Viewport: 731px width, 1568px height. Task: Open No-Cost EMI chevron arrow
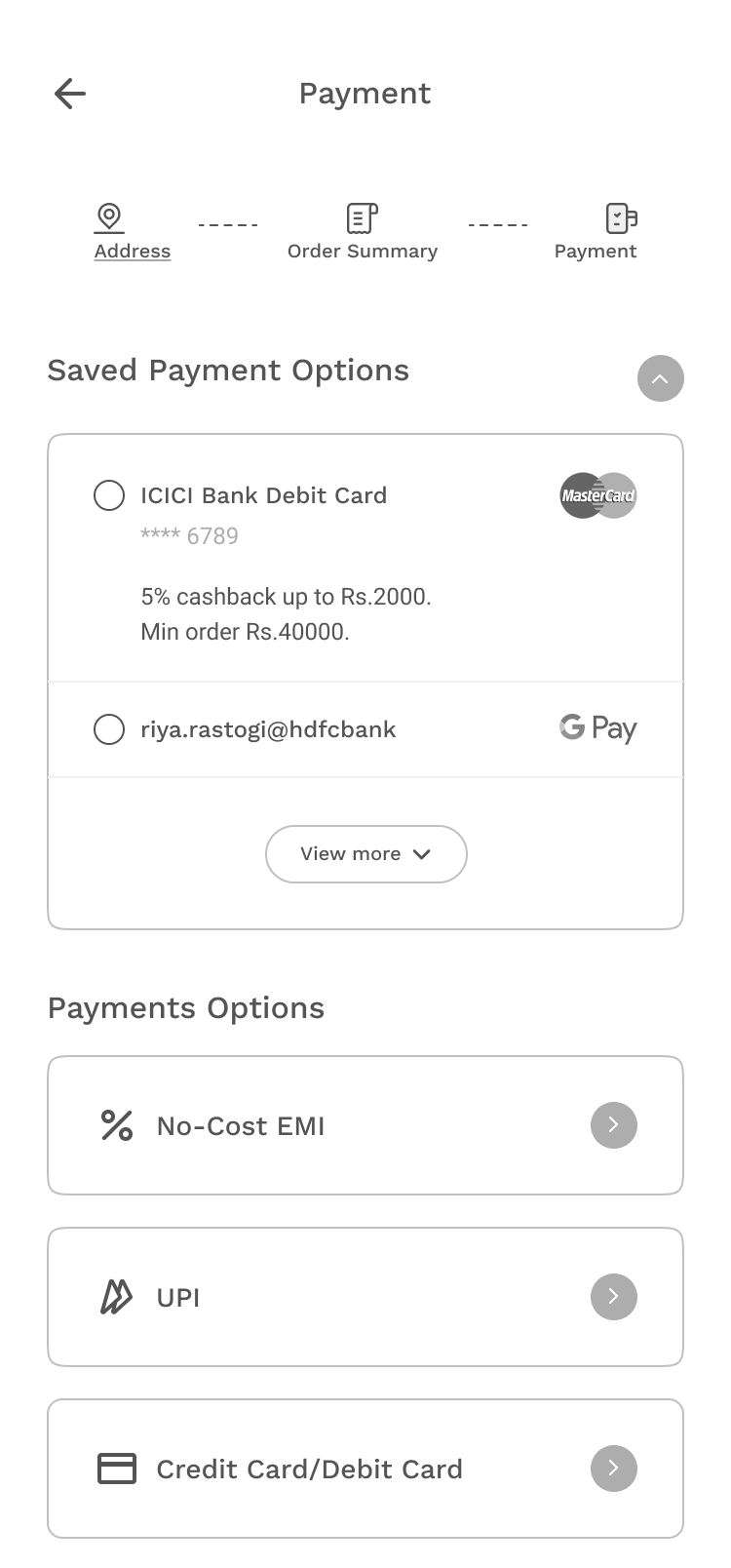coord(613,1125)
